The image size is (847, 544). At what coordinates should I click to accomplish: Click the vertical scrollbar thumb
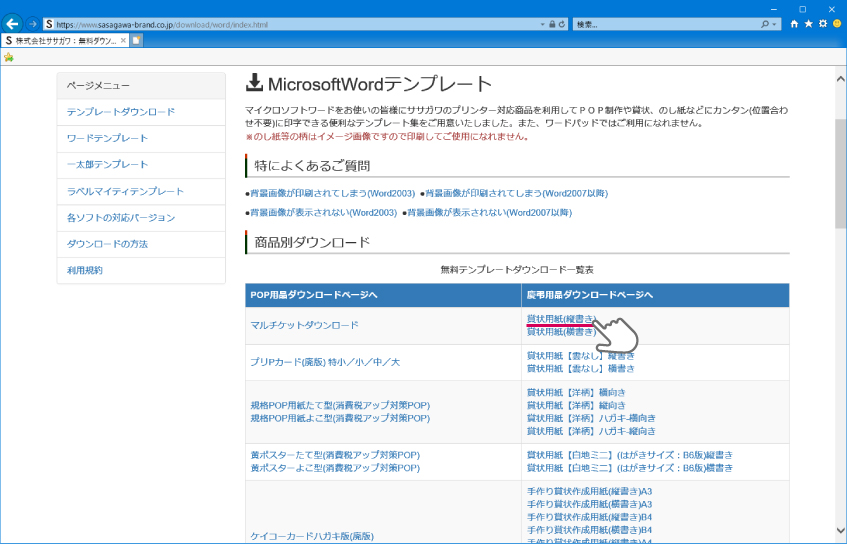click(841, 173)
